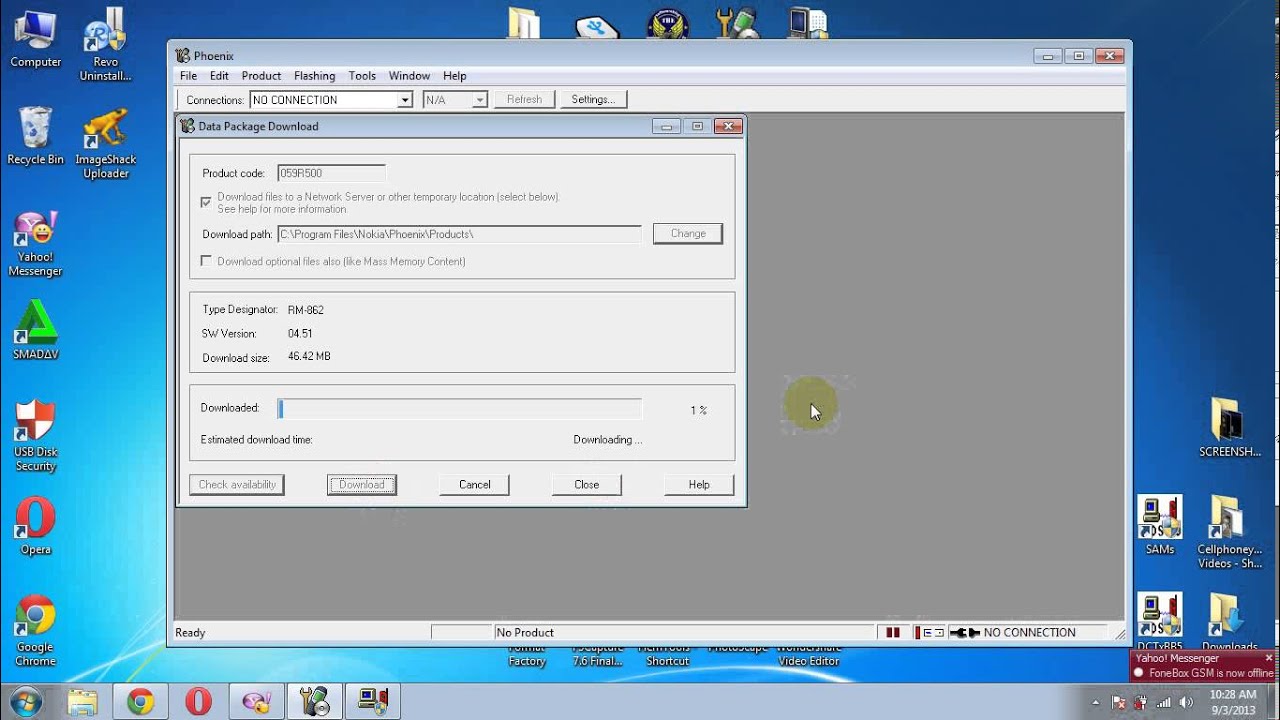Viewport: 1280px width, 720px height.
Task: Open the Edit menu
Action: coord(219,76)
